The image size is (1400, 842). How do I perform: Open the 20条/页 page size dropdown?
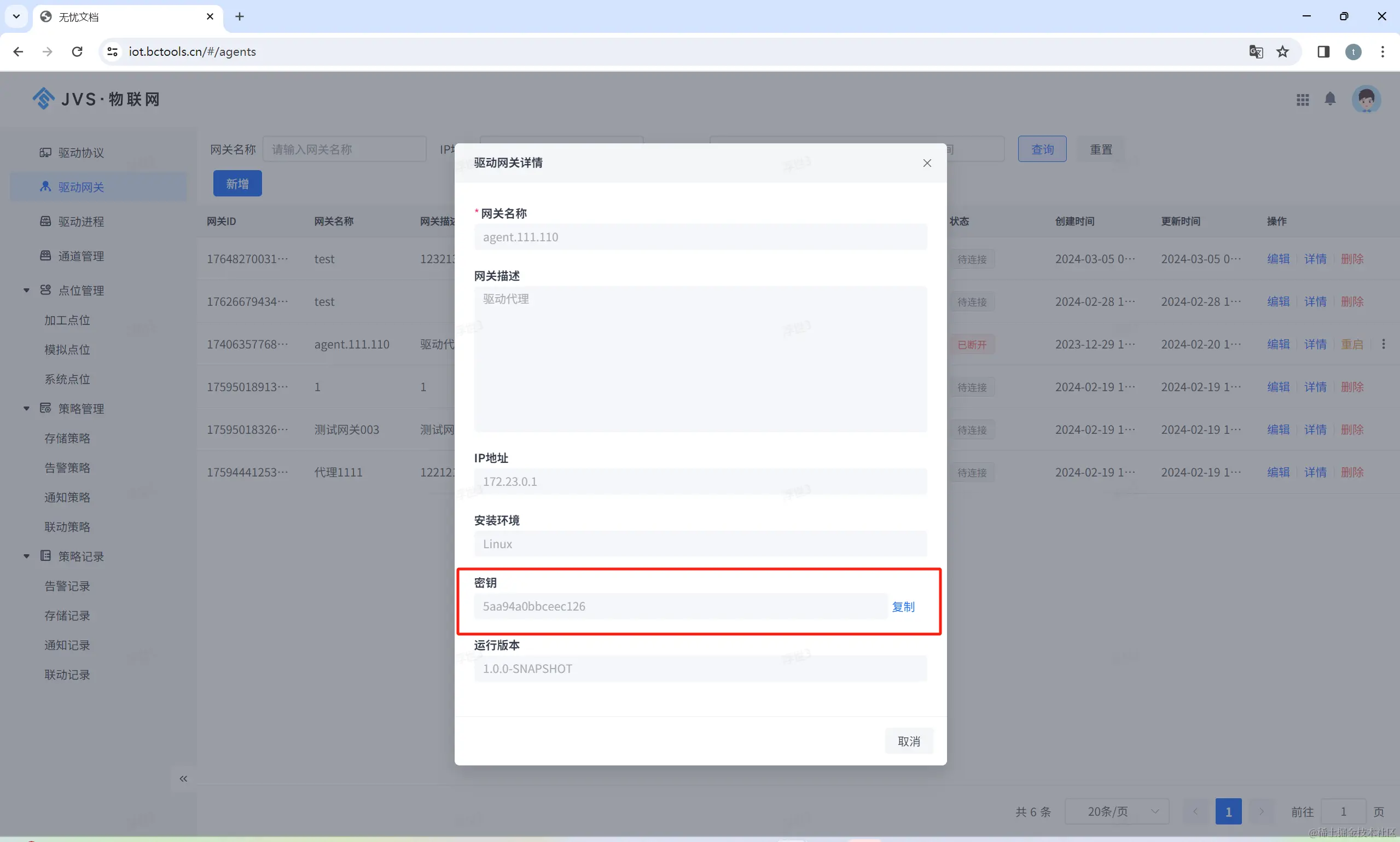[1116, 811]
